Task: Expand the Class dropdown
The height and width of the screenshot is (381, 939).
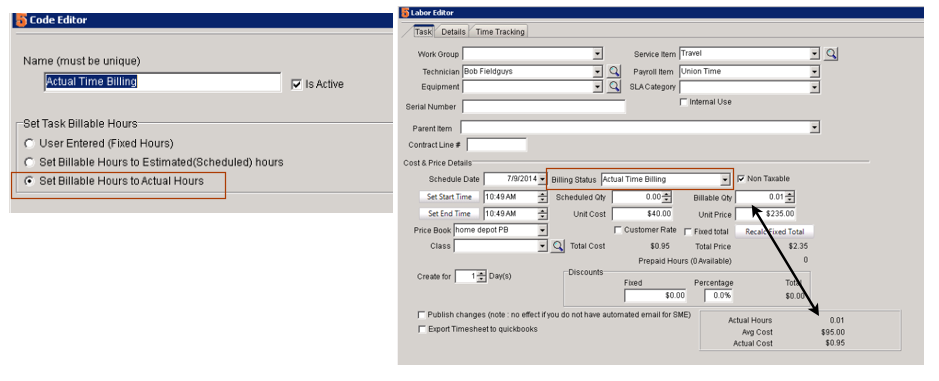Action: click(542, 246)
